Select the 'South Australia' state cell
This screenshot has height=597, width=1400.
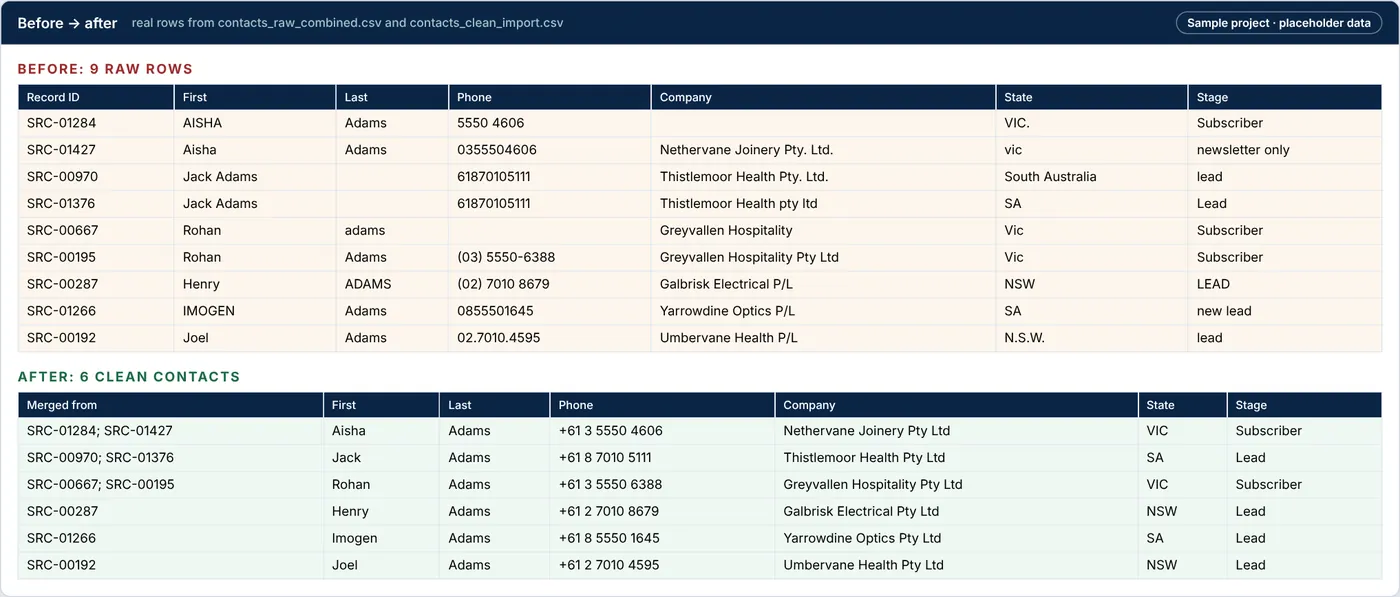[x=1092, y=177]
